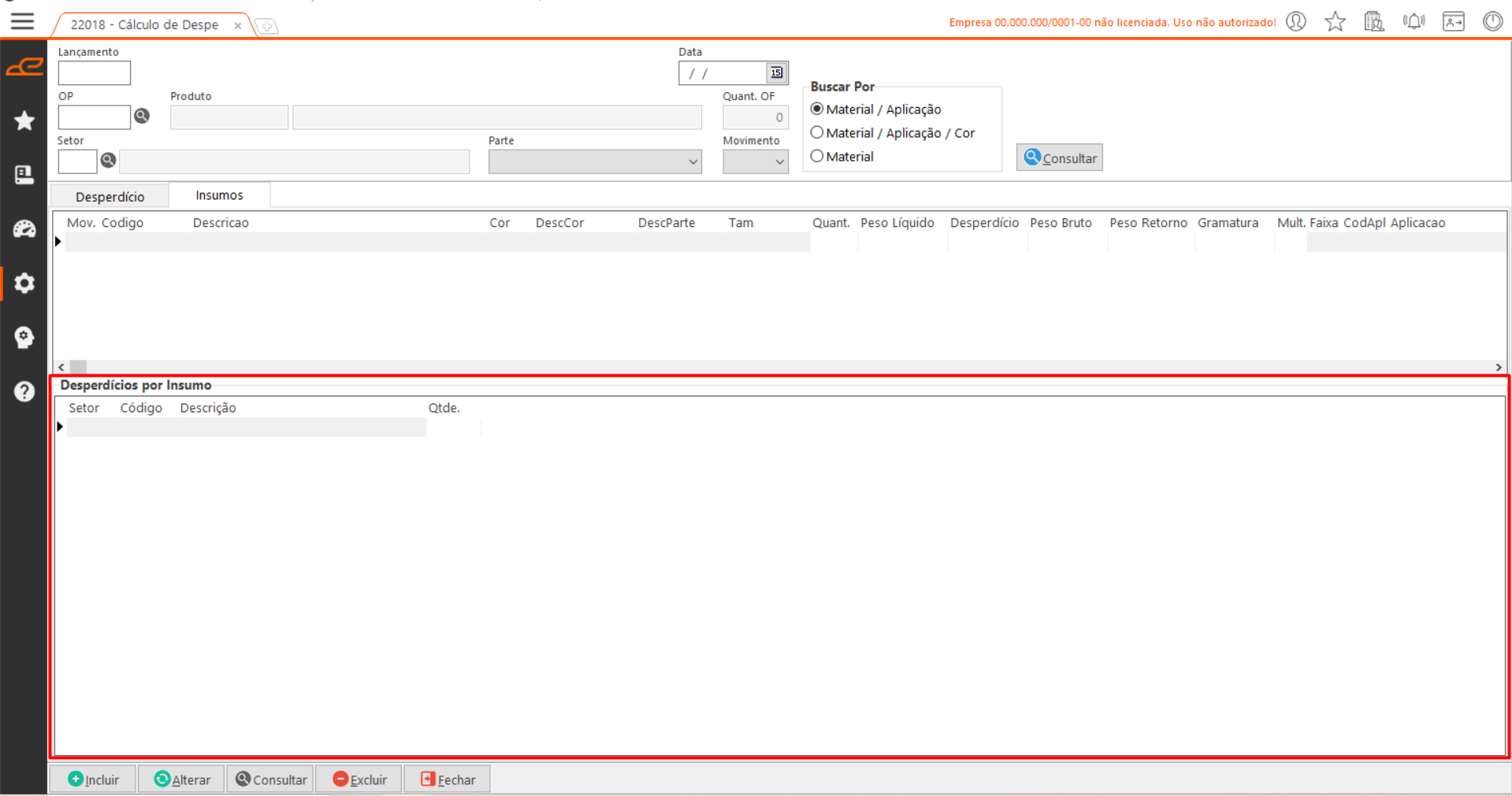Image resolution: width=1512 pixels, height=796 pixels.
Task: Select the Material / Aplicação radio option
Action: (x=817, y=109)
